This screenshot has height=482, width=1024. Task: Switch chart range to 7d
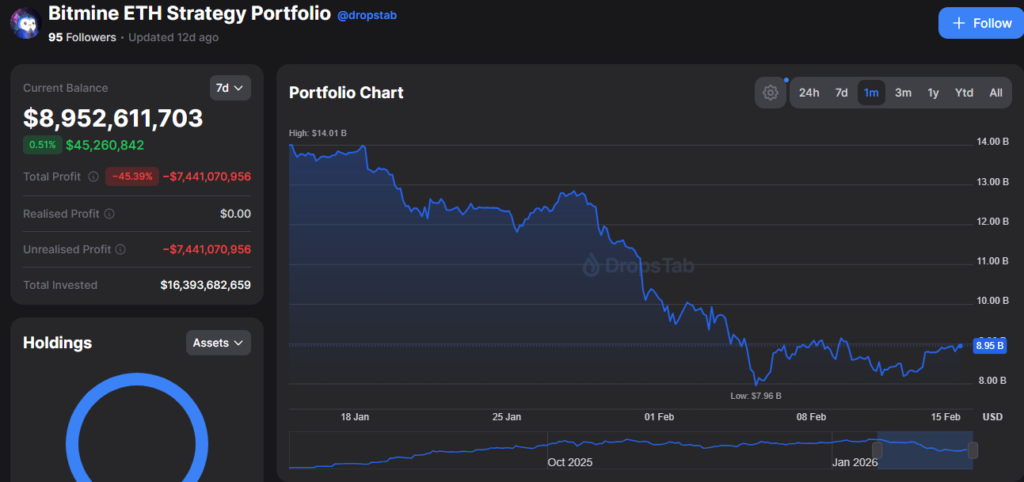841,93
